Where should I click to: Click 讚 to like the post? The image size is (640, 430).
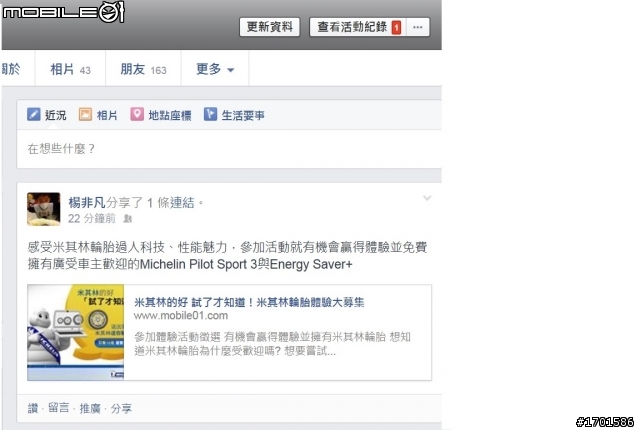(x=33, y=408)
